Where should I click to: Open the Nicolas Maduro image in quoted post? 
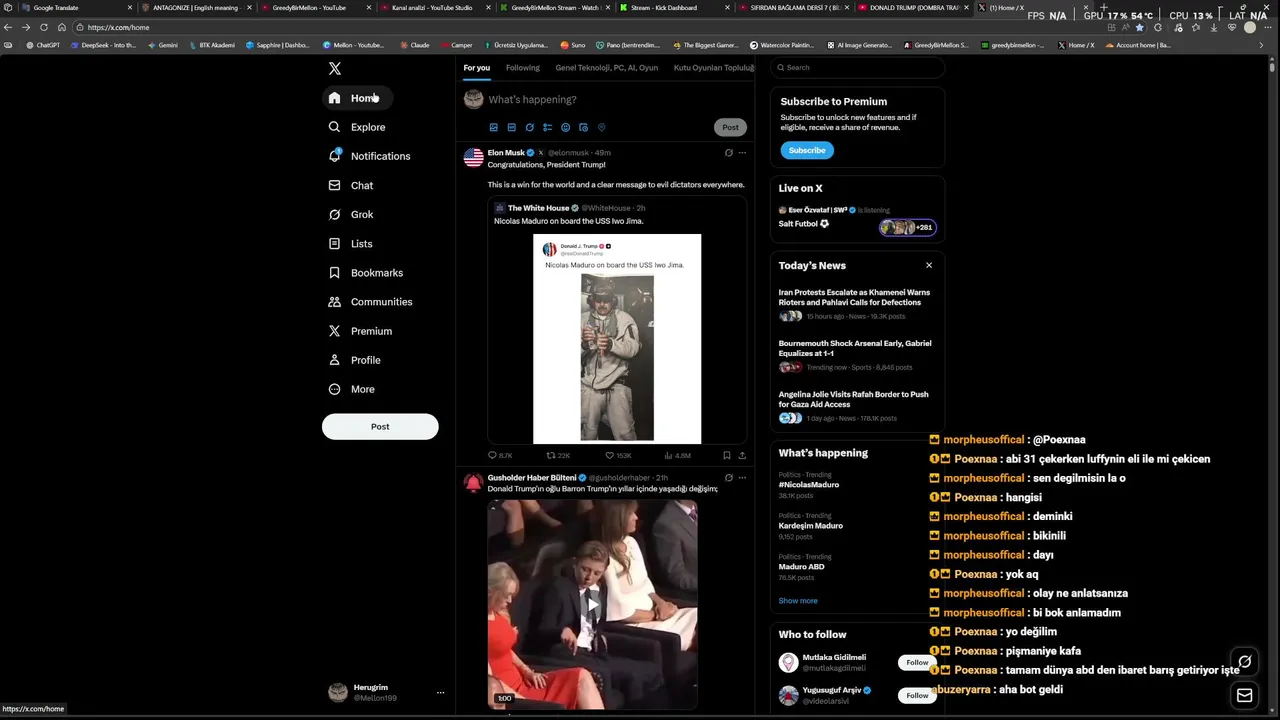coord(617,338)
